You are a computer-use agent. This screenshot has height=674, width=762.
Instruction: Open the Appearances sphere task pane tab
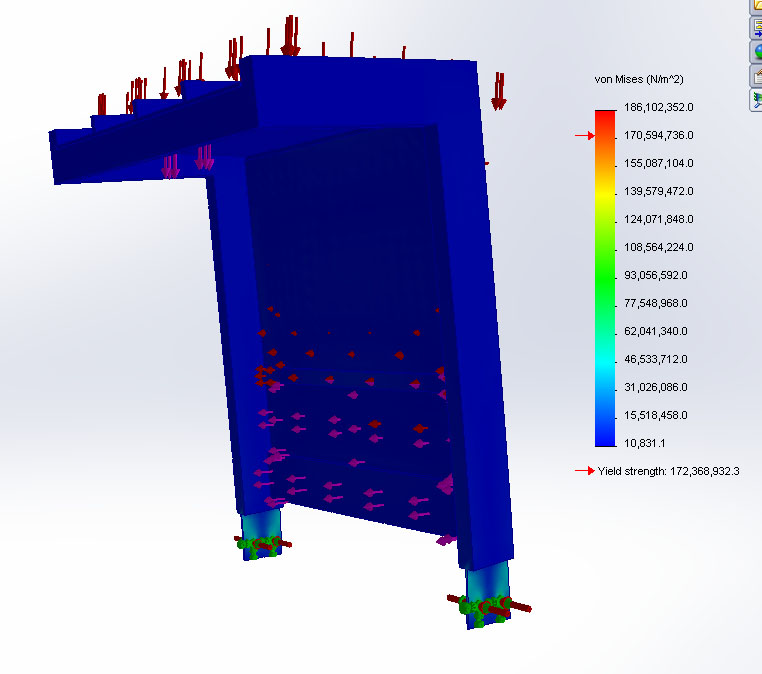(x=757, y=52)
